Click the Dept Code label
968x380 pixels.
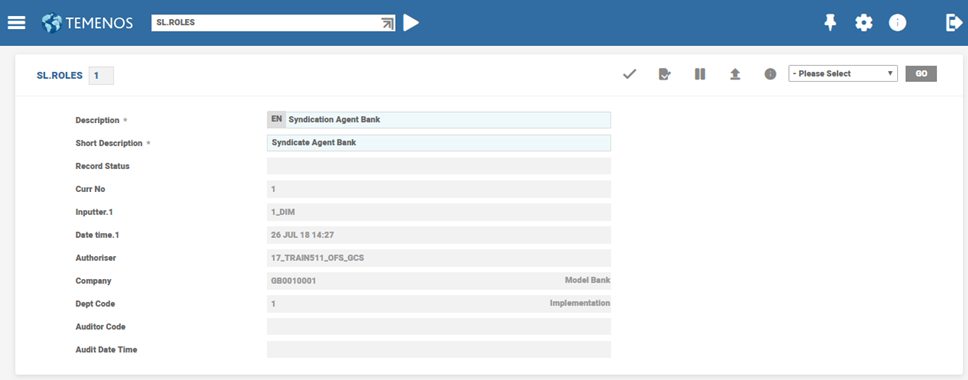point(95,304)
